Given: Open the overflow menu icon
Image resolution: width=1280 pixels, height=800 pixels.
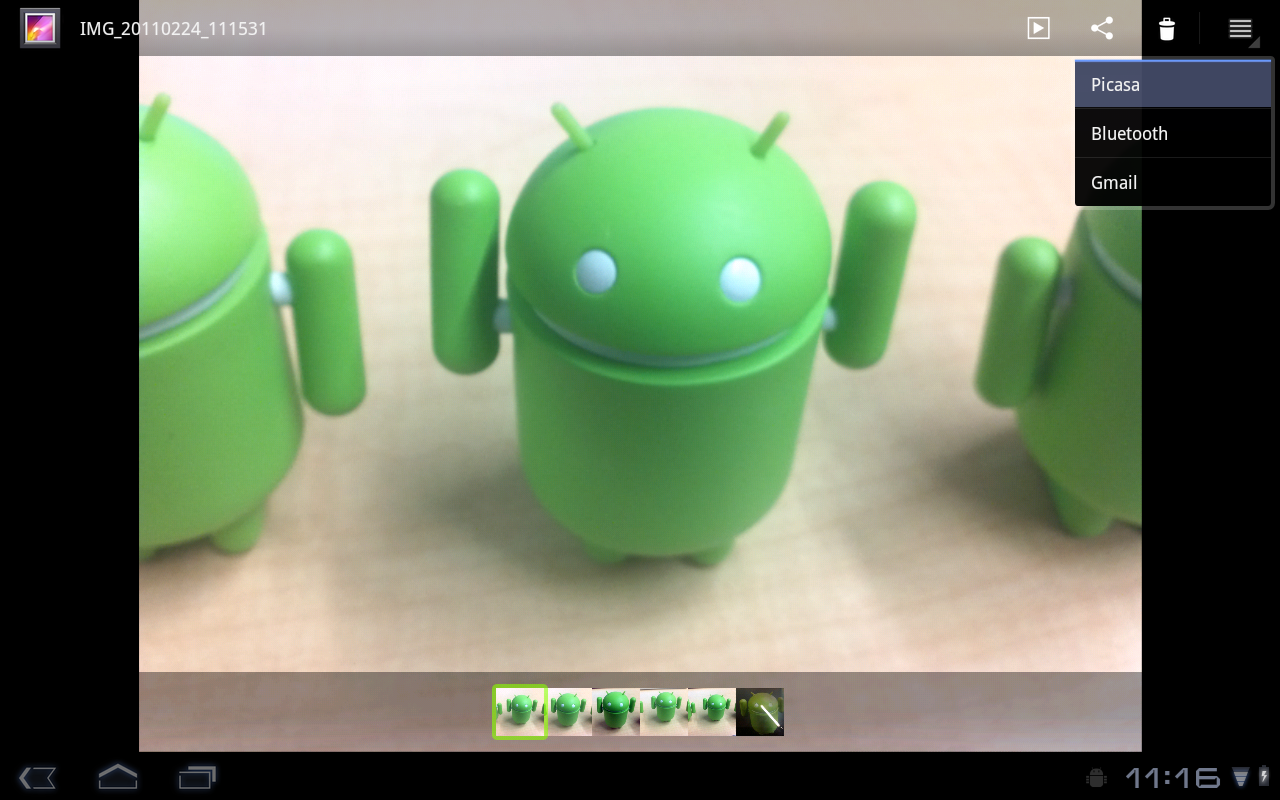Looking at the screenshot, I should pyautogui.click(x=1240, y=29).
